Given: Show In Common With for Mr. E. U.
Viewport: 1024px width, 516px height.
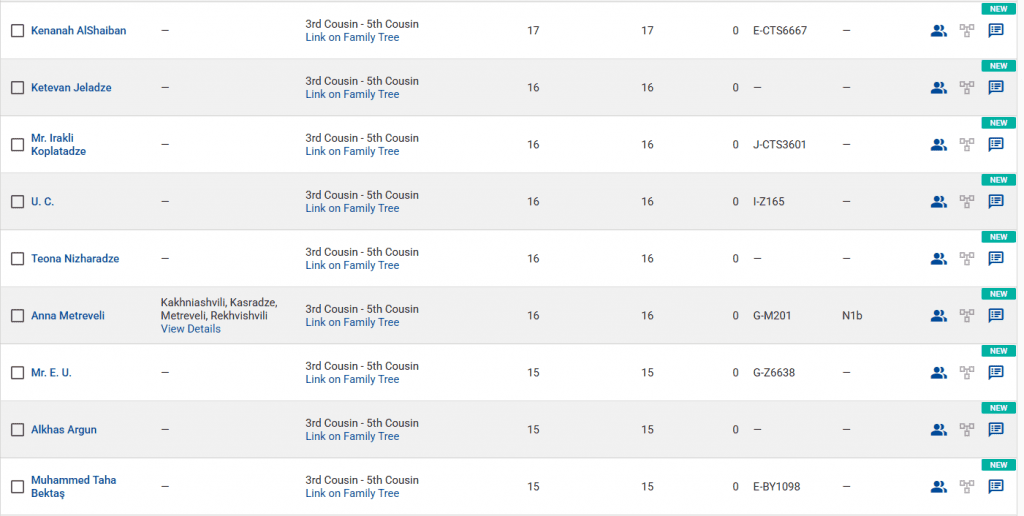Looking at the screenshot, I should (x=938, y=373).
